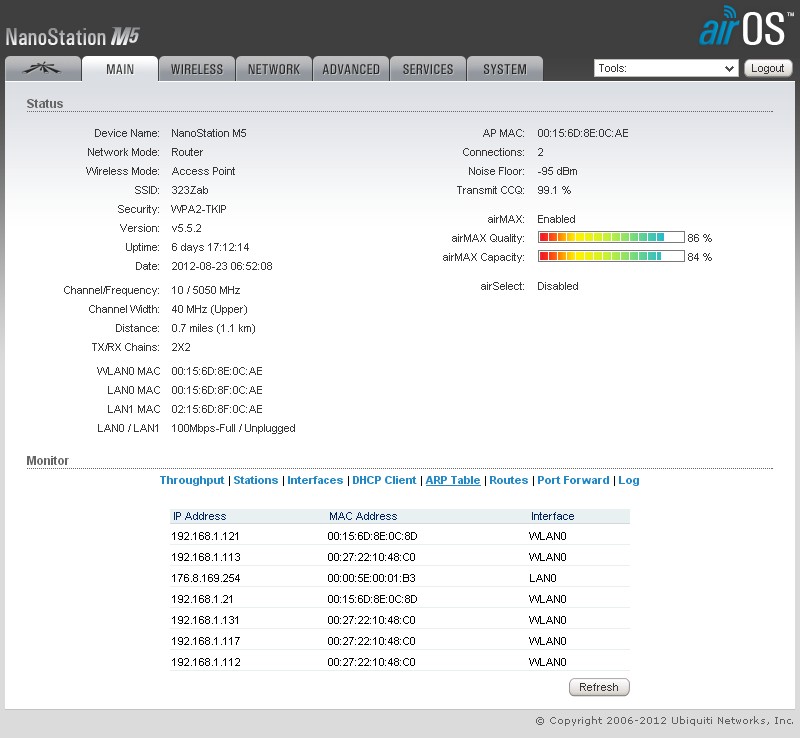Open the Throughput monitor link
Viewport: 800px width, 738px height.
[x=192, y=480]
